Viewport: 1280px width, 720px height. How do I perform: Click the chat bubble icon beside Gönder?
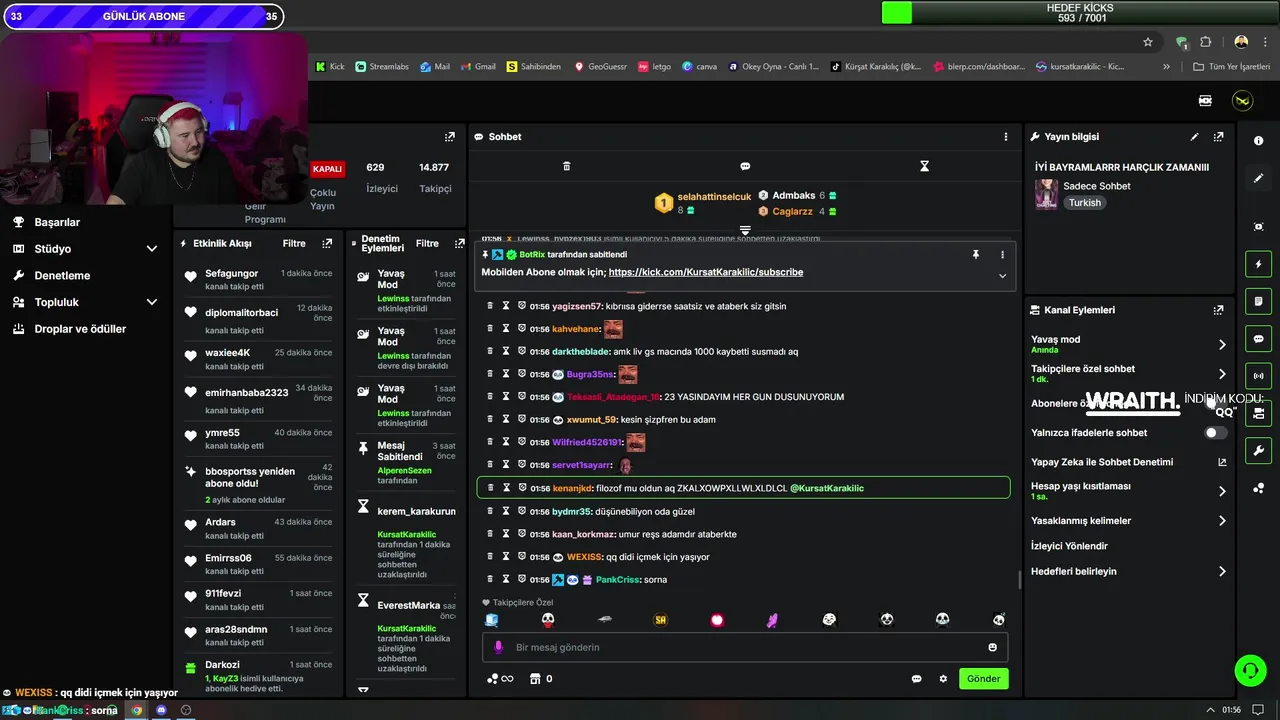point(916,679)
